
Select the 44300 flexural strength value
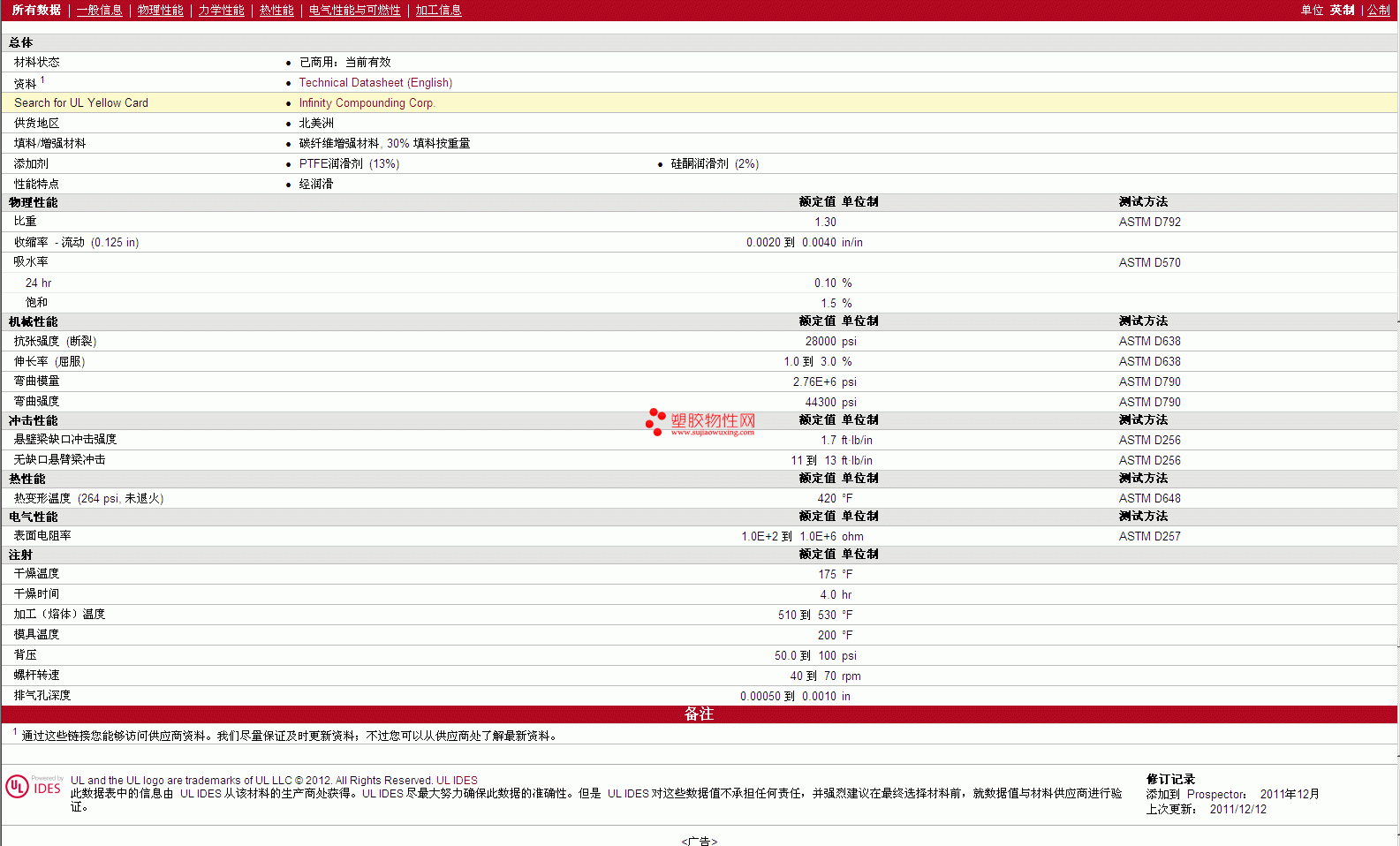coord(821,402)
